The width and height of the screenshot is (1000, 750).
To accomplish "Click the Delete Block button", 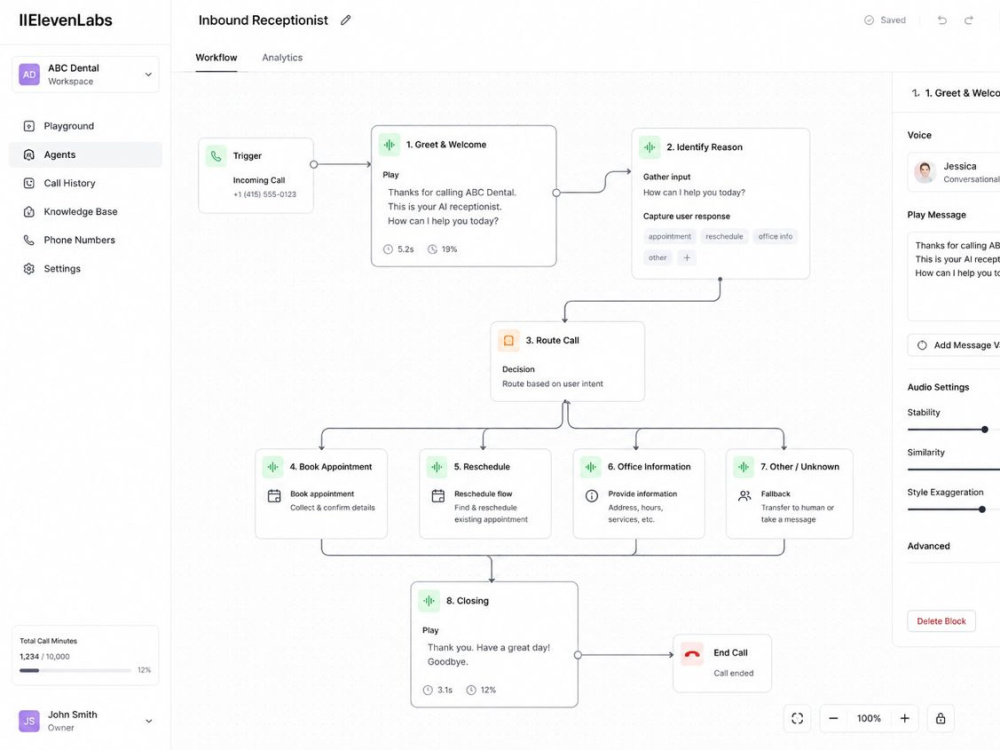I will pyautogui.click(x=941, y=621).
